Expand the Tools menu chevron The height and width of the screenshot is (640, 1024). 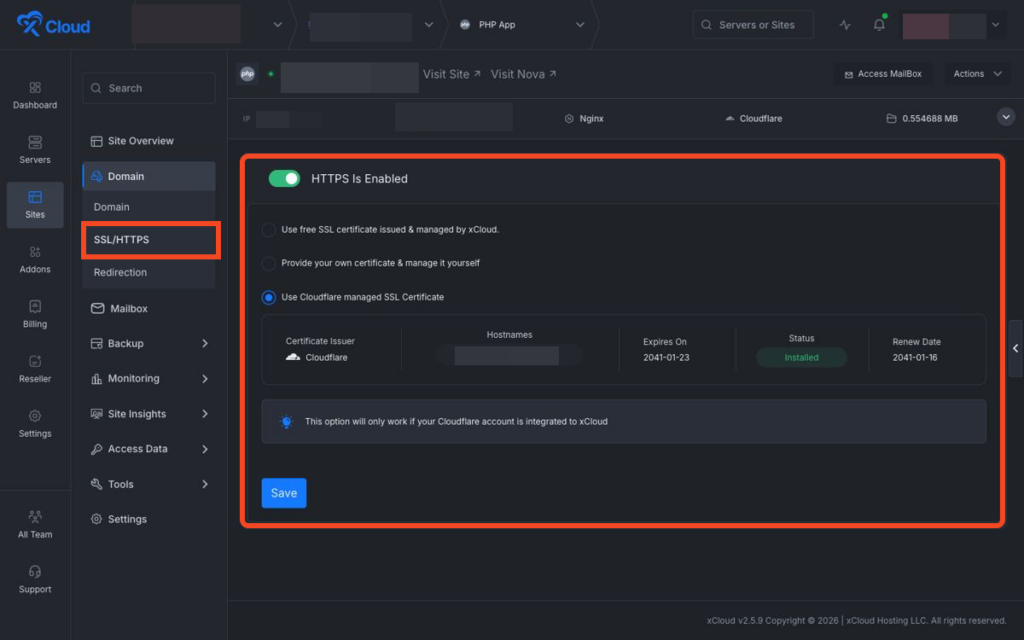[205, 484]
